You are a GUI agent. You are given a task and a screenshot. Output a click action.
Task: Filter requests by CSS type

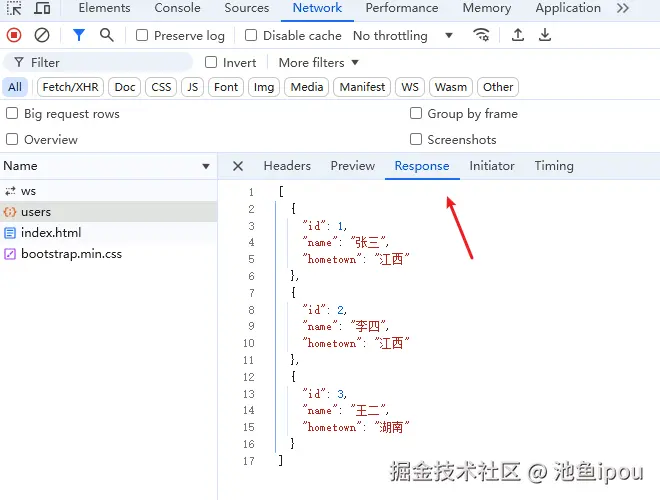pos(161,87)
